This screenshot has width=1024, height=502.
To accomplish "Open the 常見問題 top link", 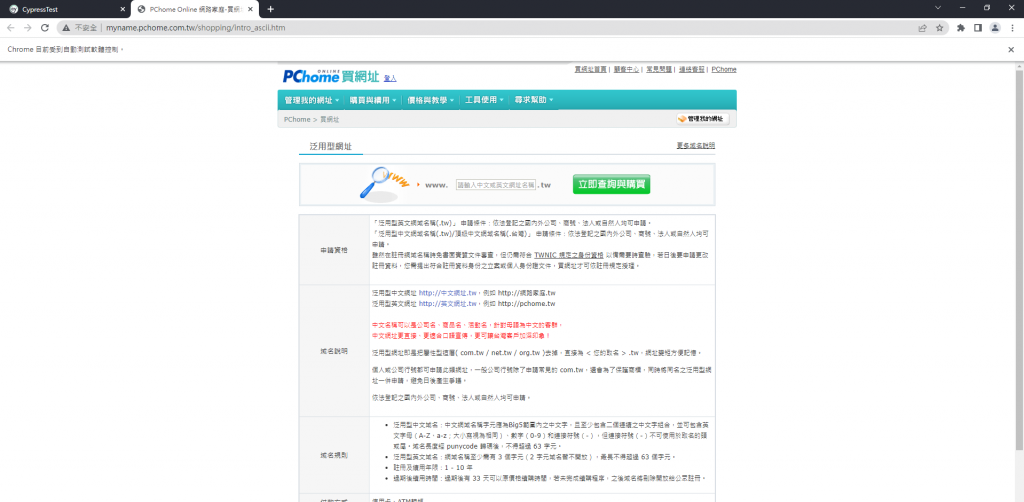I will (x=660, y=69).
